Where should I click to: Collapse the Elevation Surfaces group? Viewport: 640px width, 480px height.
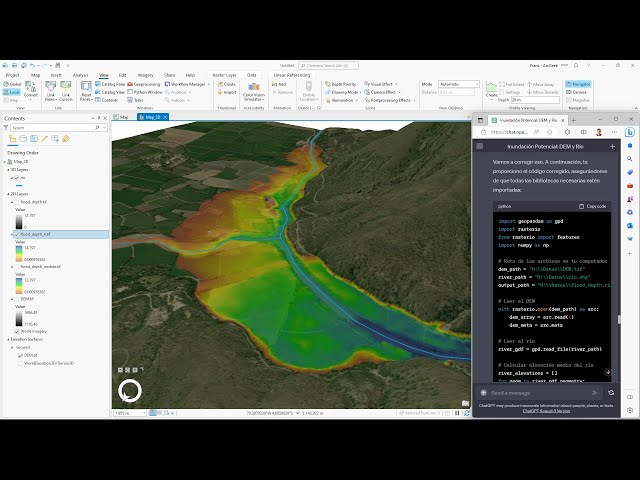(9, 339)
